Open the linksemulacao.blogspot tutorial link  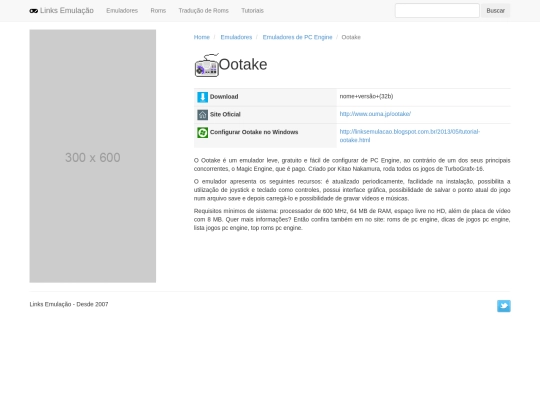[409, 136]
